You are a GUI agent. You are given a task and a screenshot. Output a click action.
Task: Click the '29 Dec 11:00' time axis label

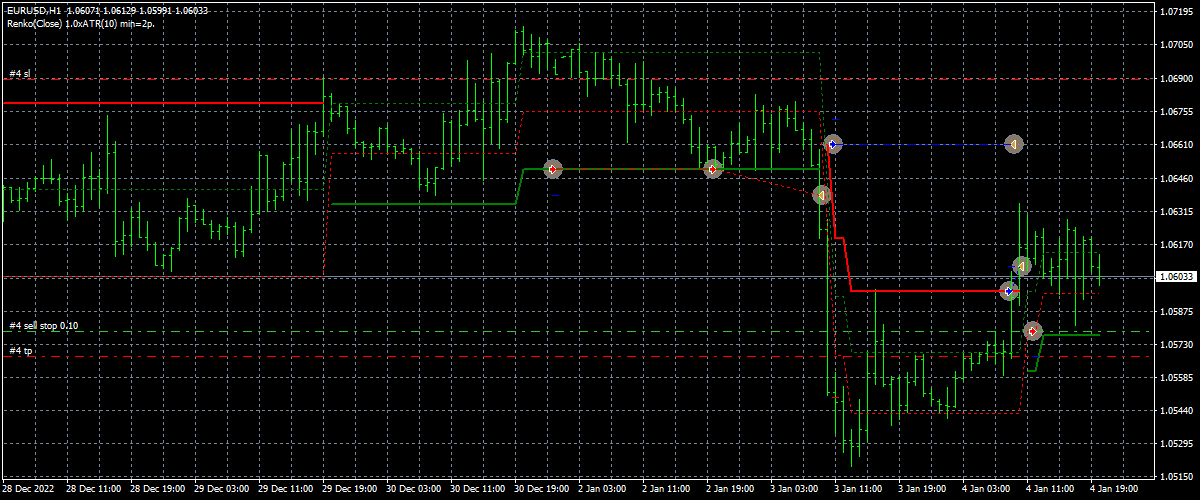[x=284, y=491]
